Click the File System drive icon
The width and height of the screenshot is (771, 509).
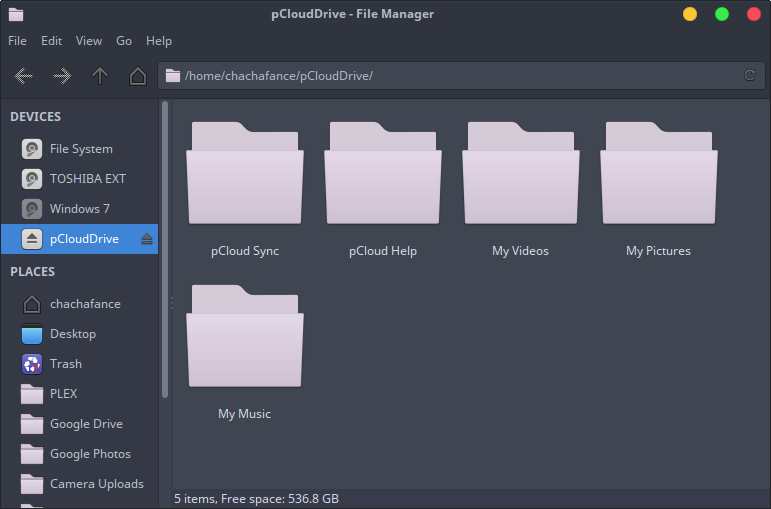point(32,149)
